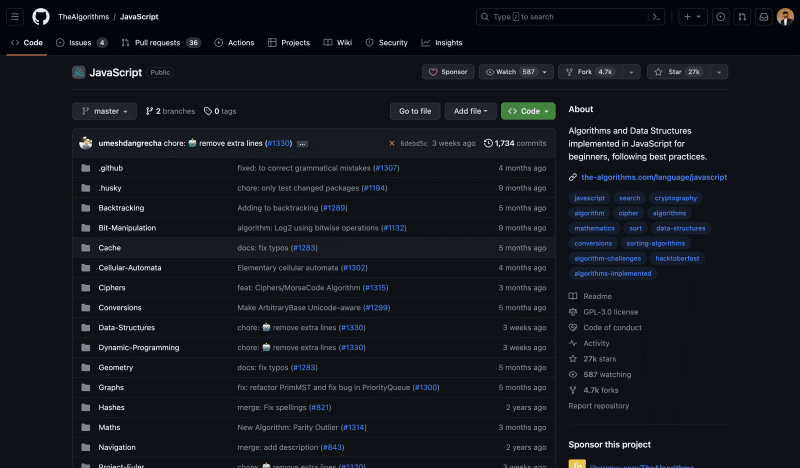Click the Sponsor button
Viewport: 800px width, 468px height.
pyautogui.click(x=448, y=72)
